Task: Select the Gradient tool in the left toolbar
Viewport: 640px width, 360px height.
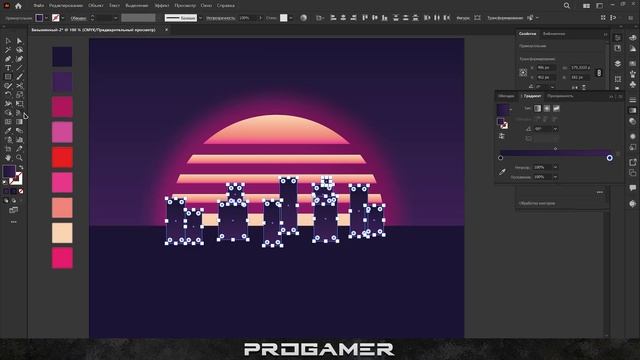Action: (x=19, y=122)
